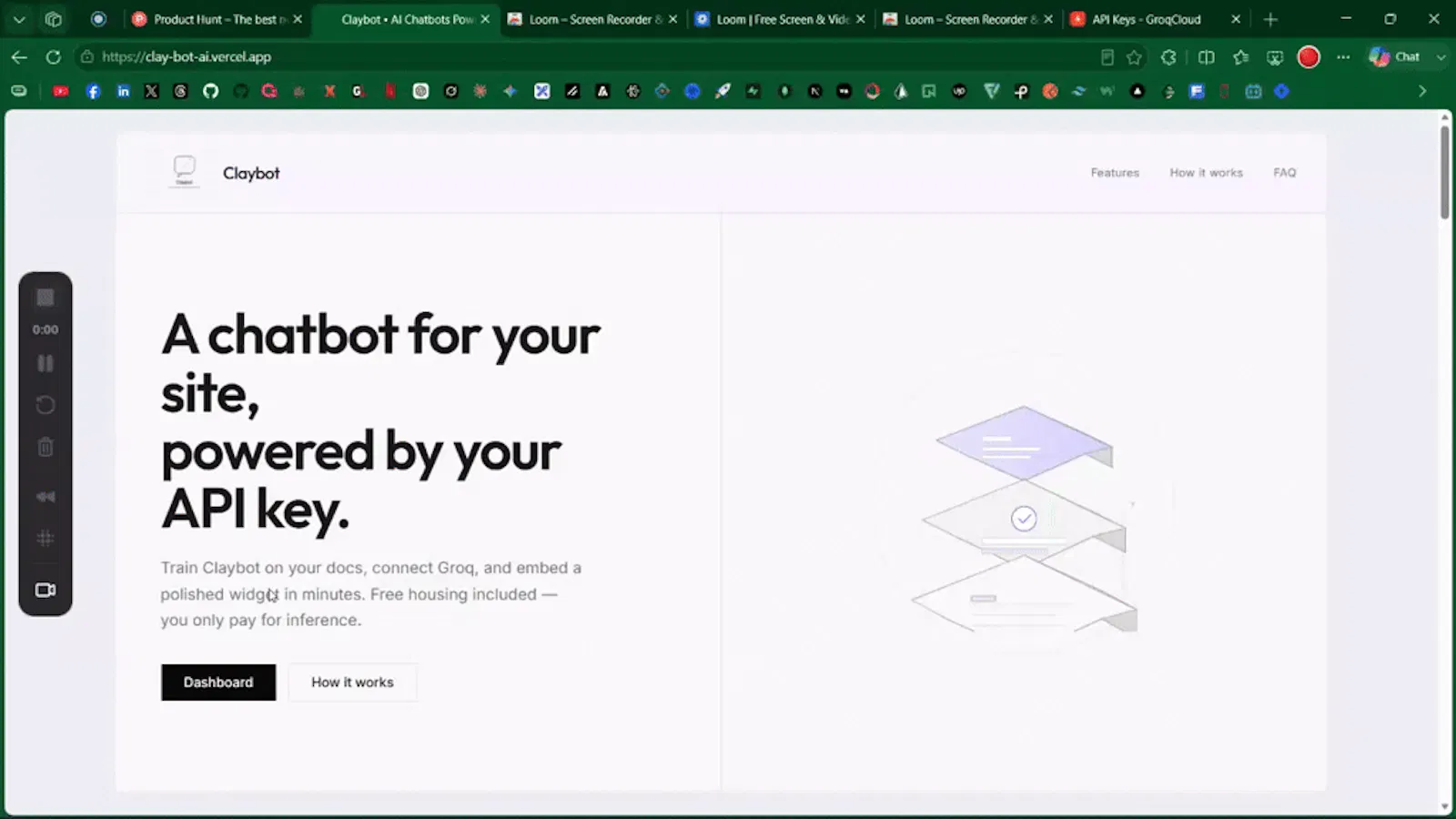Image resolution: width=1456 pixels, height=819 pixels.
Task: Go back with the browser back arrow
Action: point(19,56)
